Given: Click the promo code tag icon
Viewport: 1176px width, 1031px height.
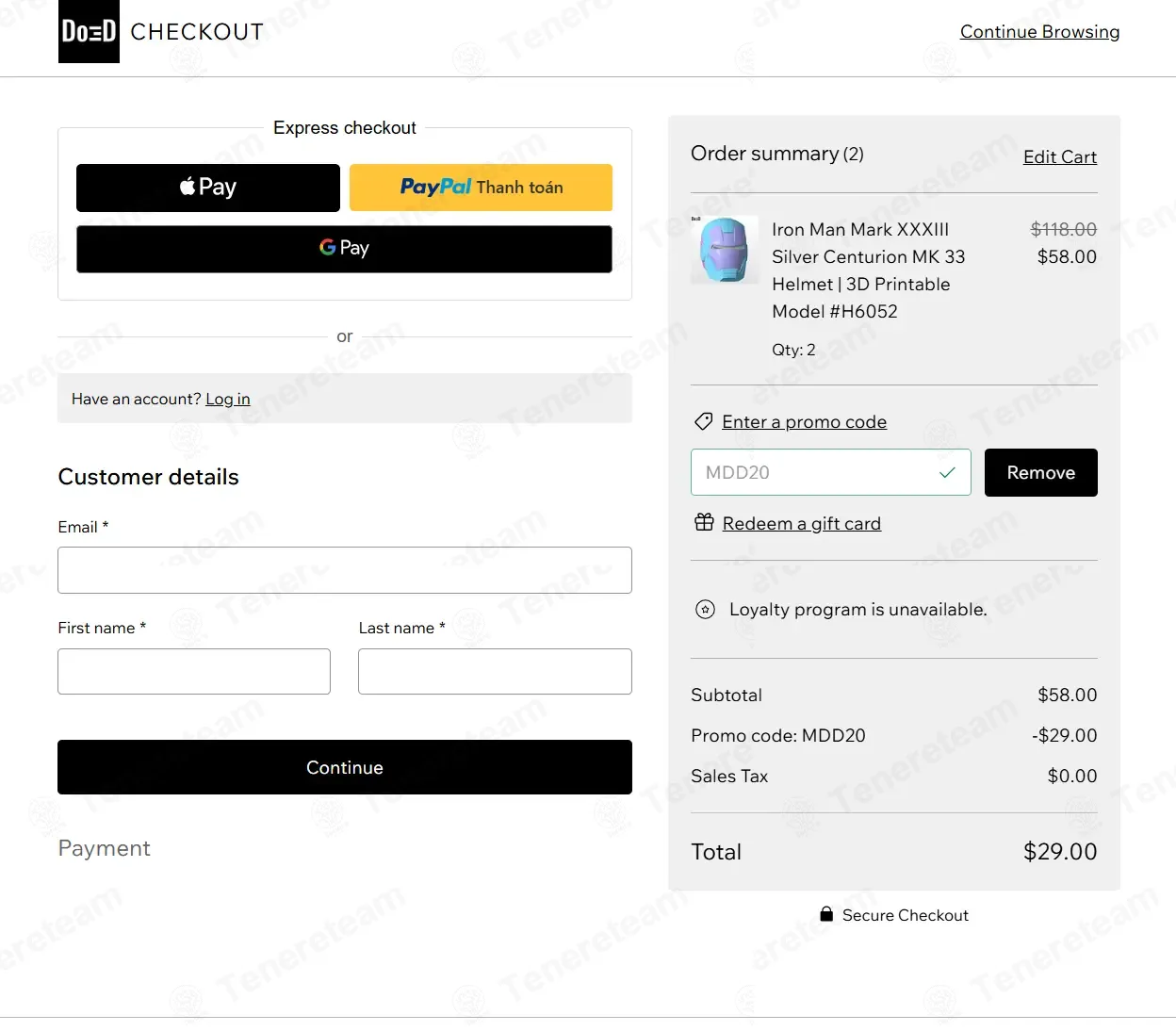Looking at the screenshot, I should (703, 421).
